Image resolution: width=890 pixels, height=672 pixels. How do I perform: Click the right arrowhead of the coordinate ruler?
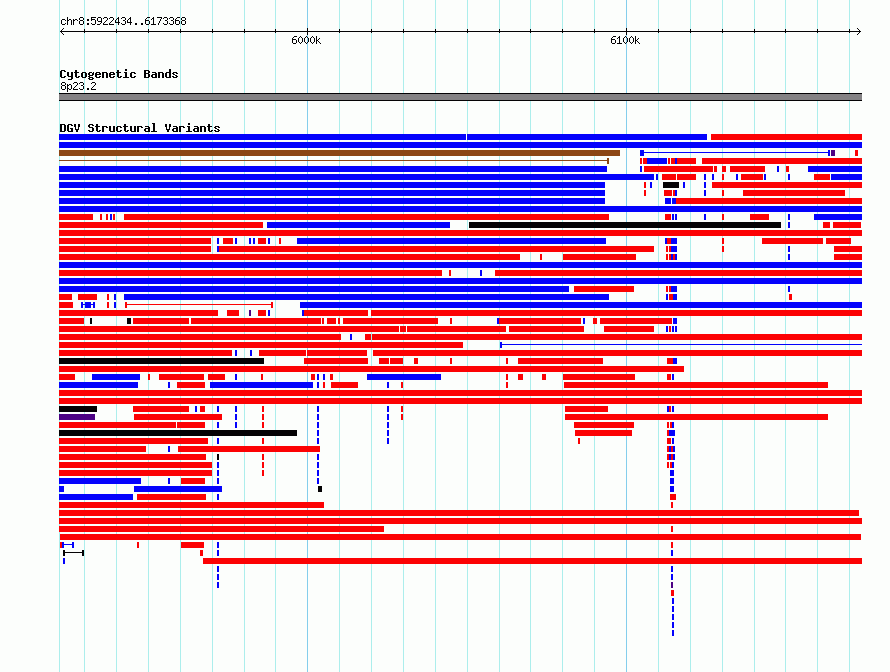point(859,32)
